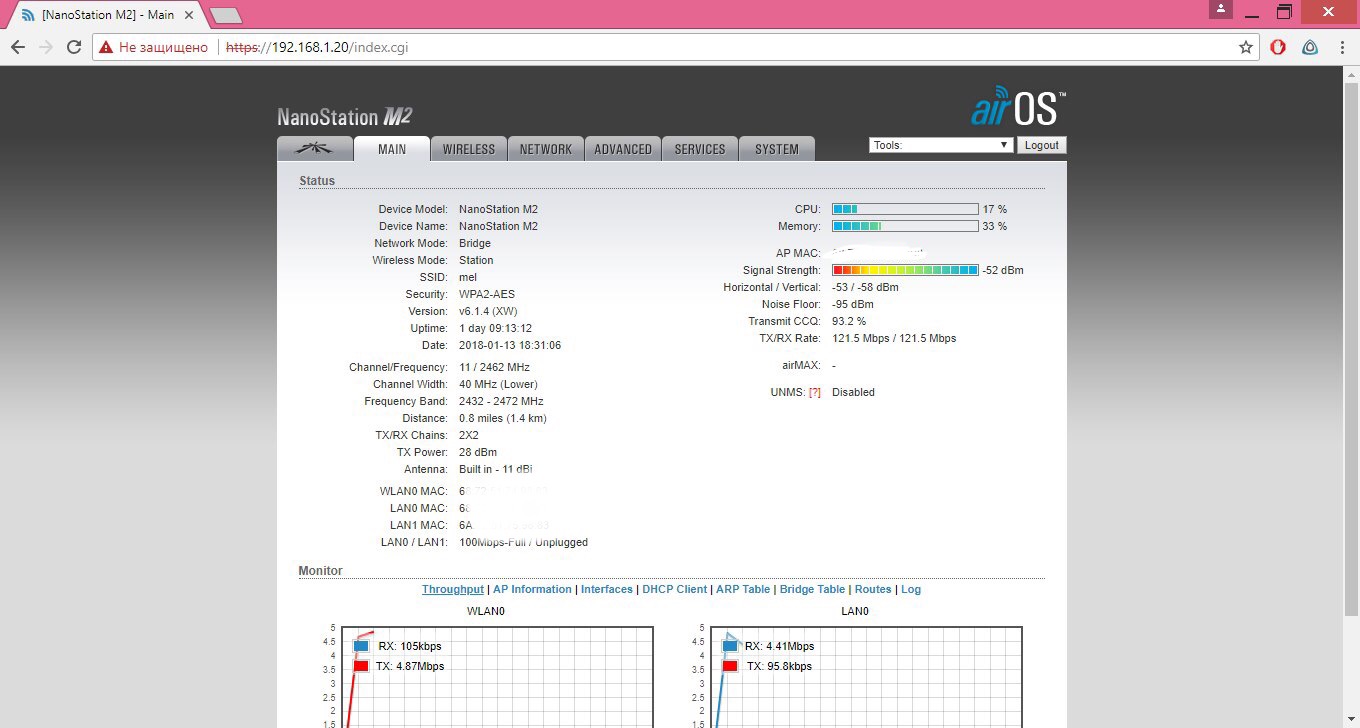
Task: Click the WLAN0 TX red legend square
Action: (x=361, y=666)
